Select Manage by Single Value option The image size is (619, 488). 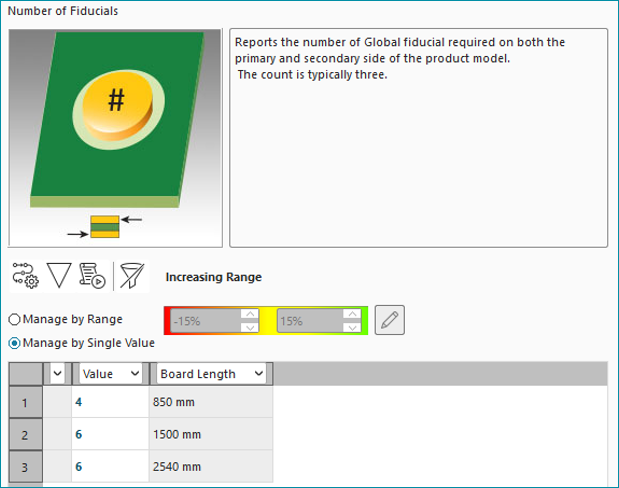coord(81,343)
